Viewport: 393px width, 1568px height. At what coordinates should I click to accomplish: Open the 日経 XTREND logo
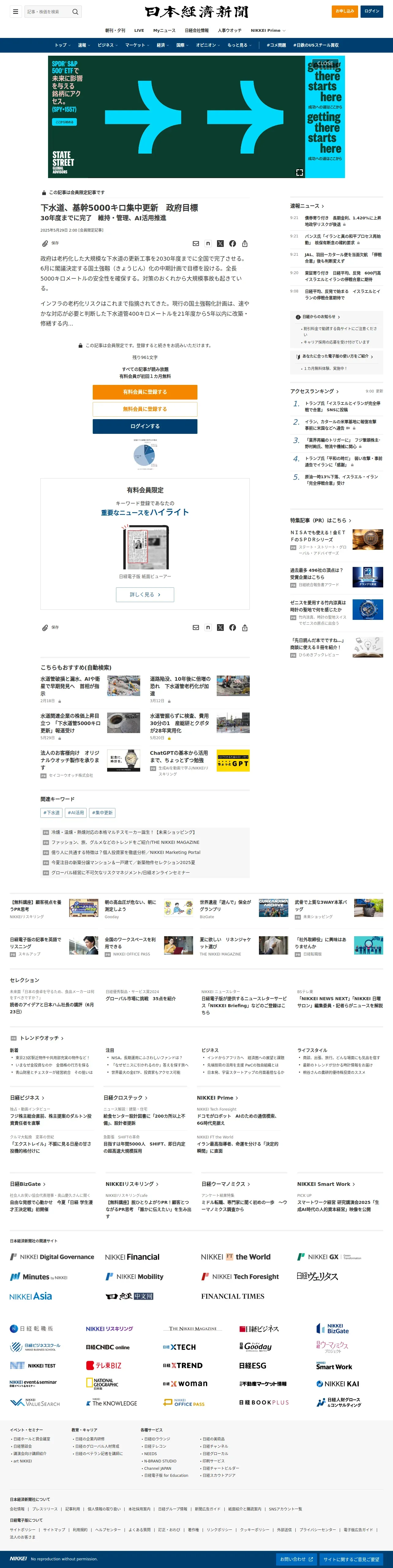click(x=182, y=1365)
